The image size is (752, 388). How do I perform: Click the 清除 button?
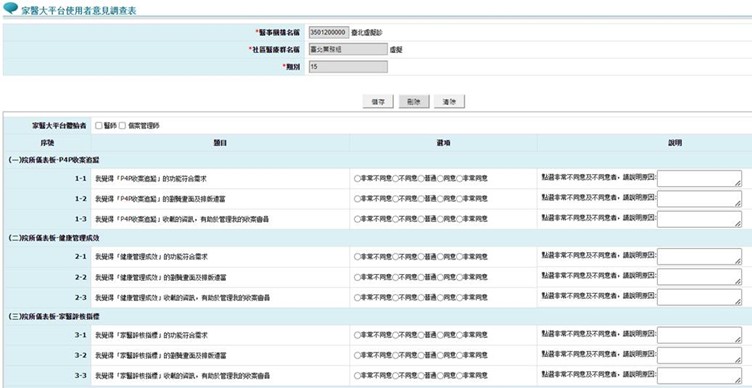[x=449, y=102]
